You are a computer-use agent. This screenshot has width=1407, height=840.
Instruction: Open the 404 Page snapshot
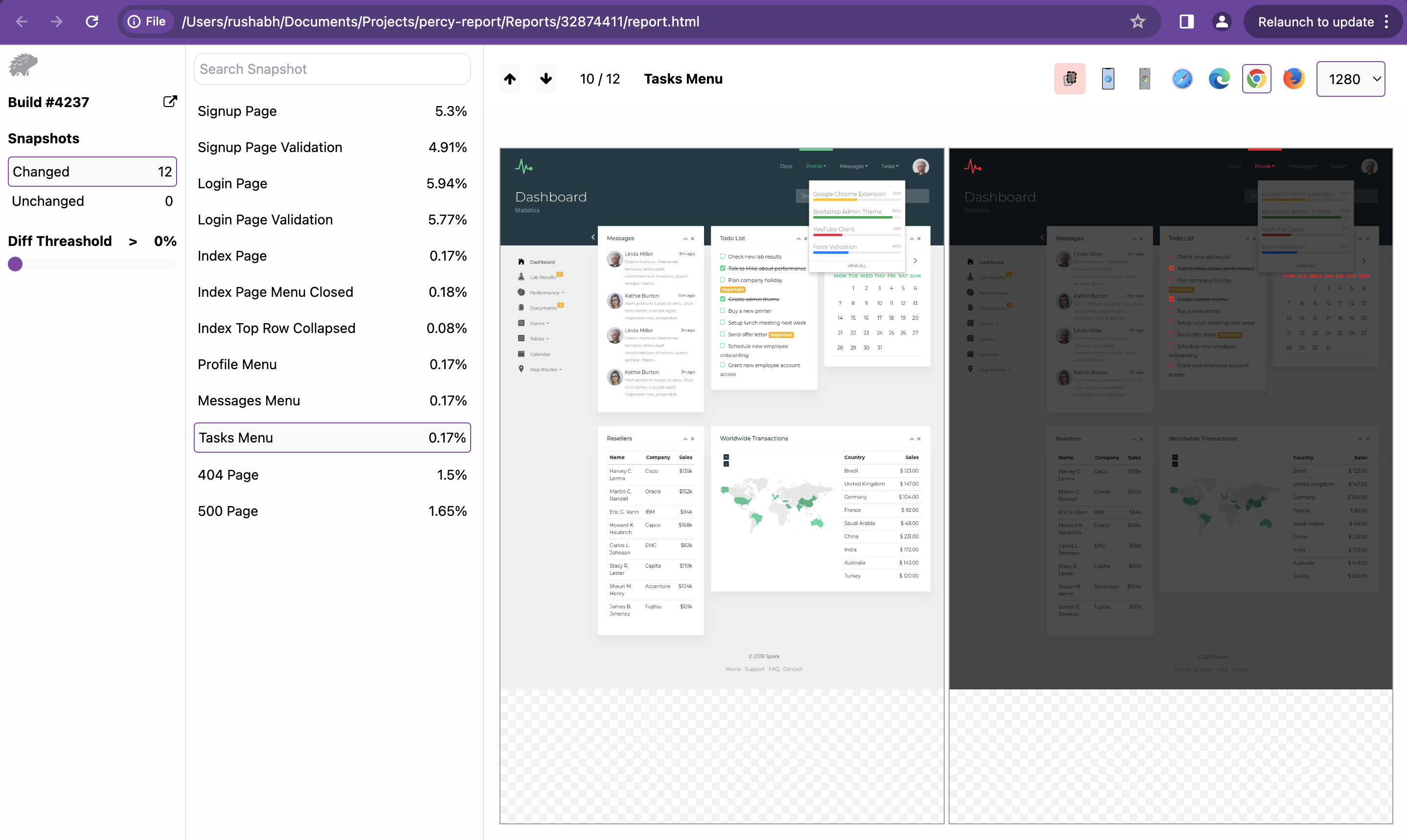332,474
